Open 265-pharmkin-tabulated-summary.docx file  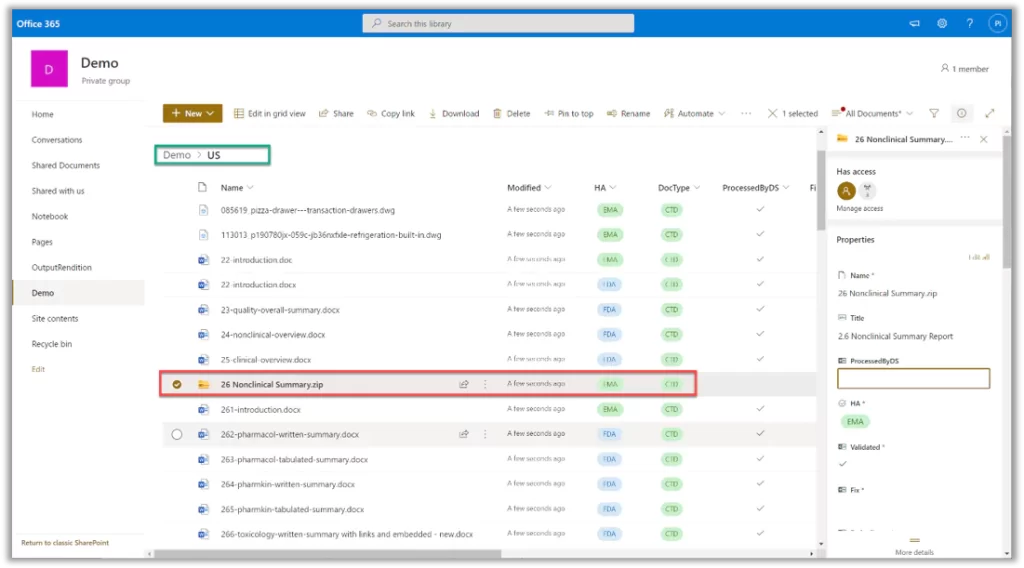click(292, 509)
